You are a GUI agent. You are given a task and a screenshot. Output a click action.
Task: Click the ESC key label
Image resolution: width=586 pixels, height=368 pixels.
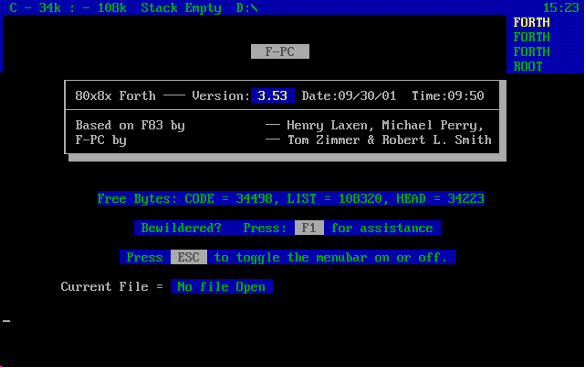click(x=189, y=257)
